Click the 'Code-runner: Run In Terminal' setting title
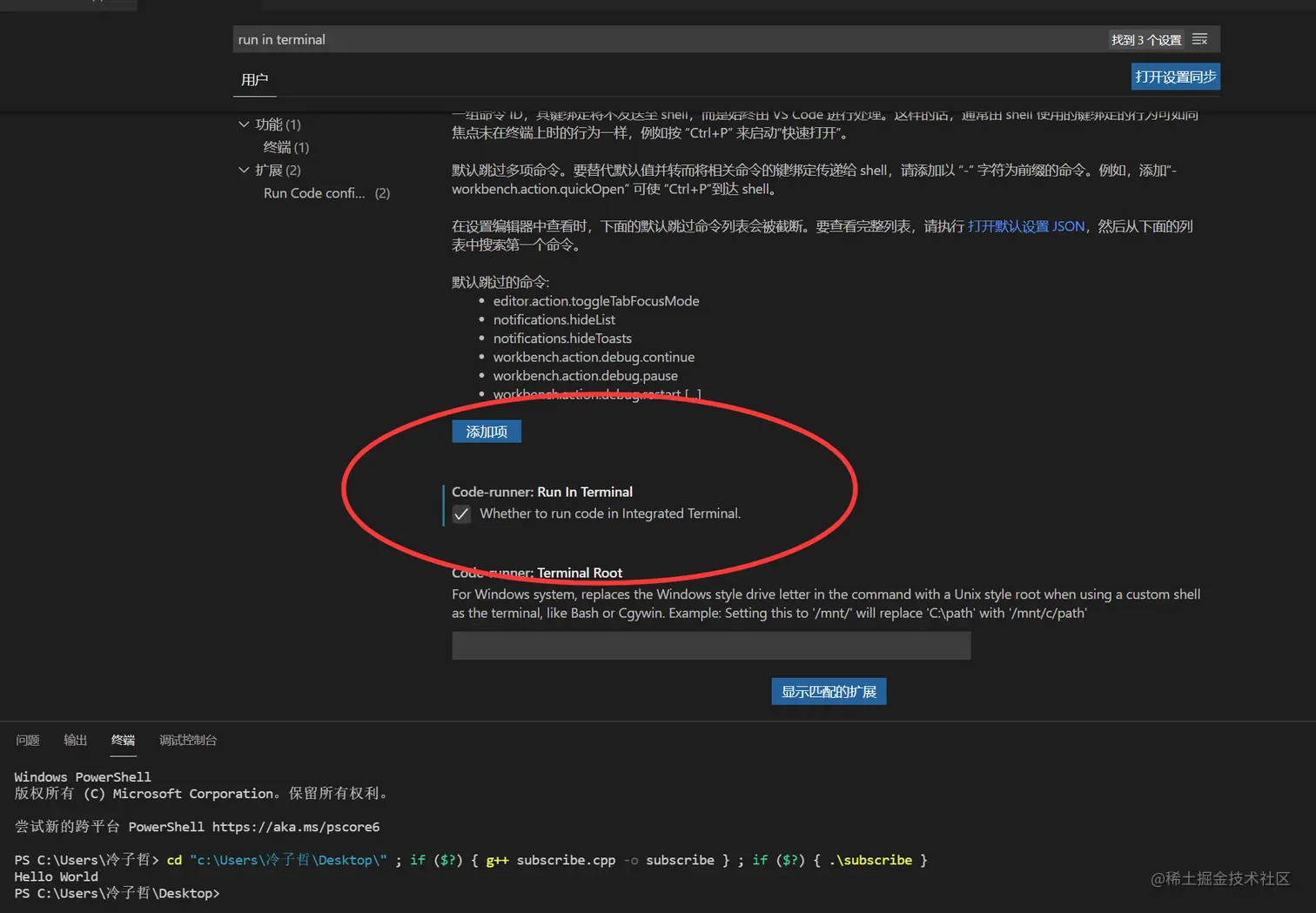 click(x=542, y=492)
